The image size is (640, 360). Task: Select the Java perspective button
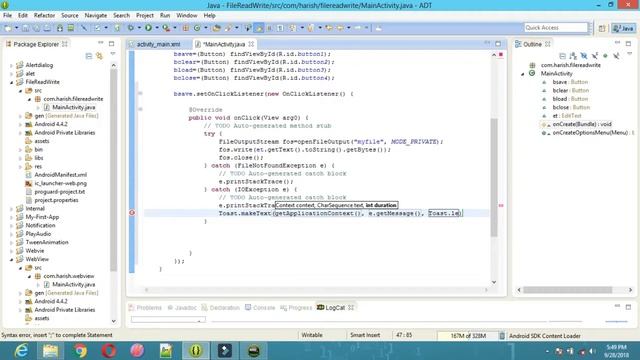coord(623,28)
